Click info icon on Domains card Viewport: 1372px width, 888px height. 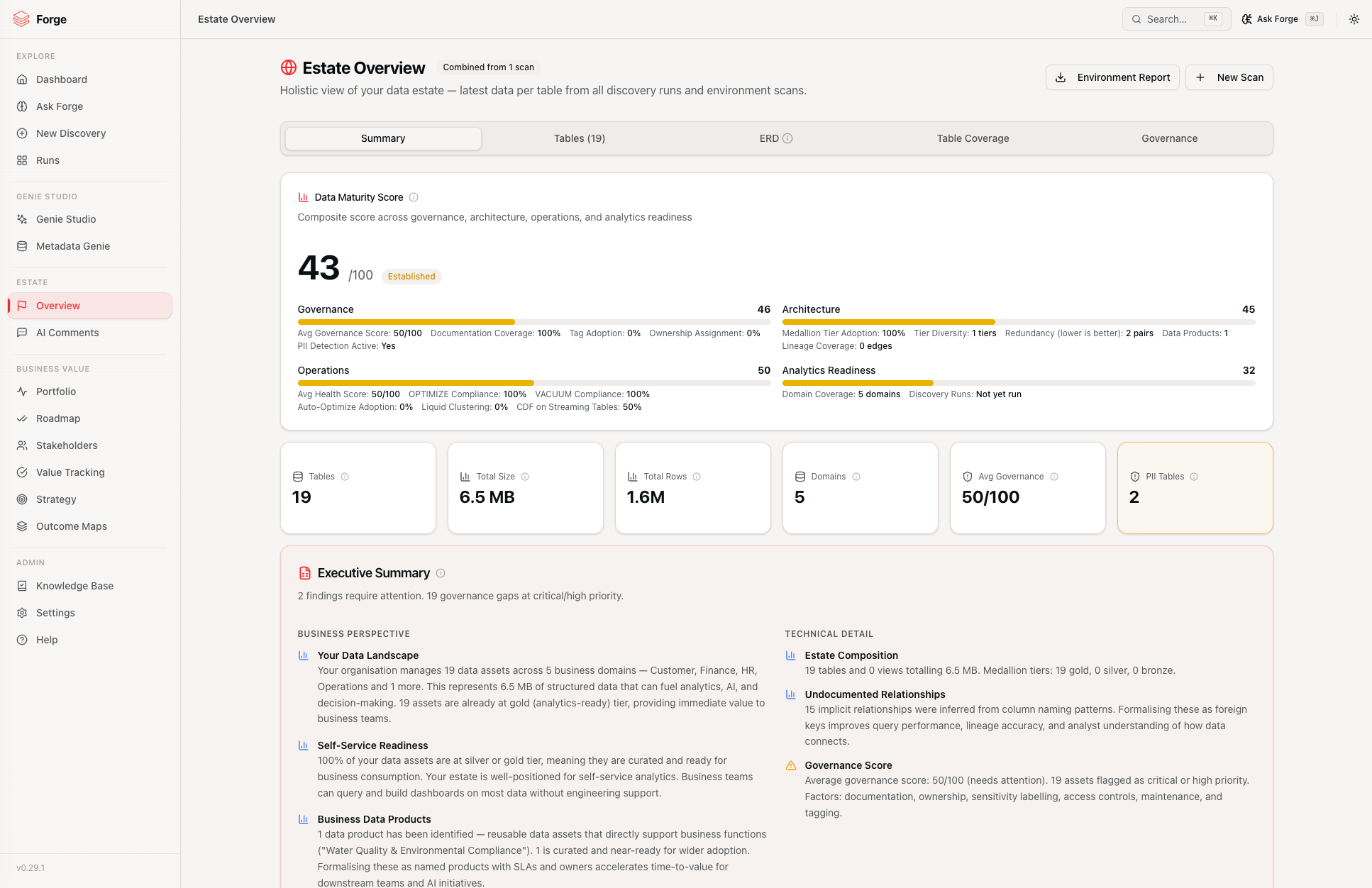click(856, 477)
